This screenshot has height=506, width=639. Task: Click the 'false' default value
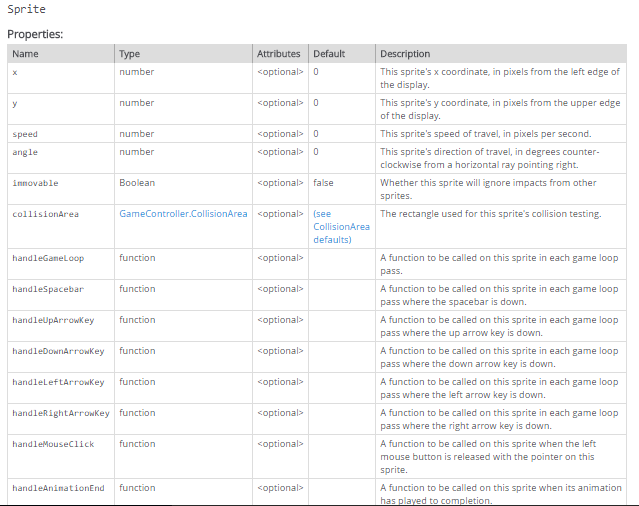323,183
